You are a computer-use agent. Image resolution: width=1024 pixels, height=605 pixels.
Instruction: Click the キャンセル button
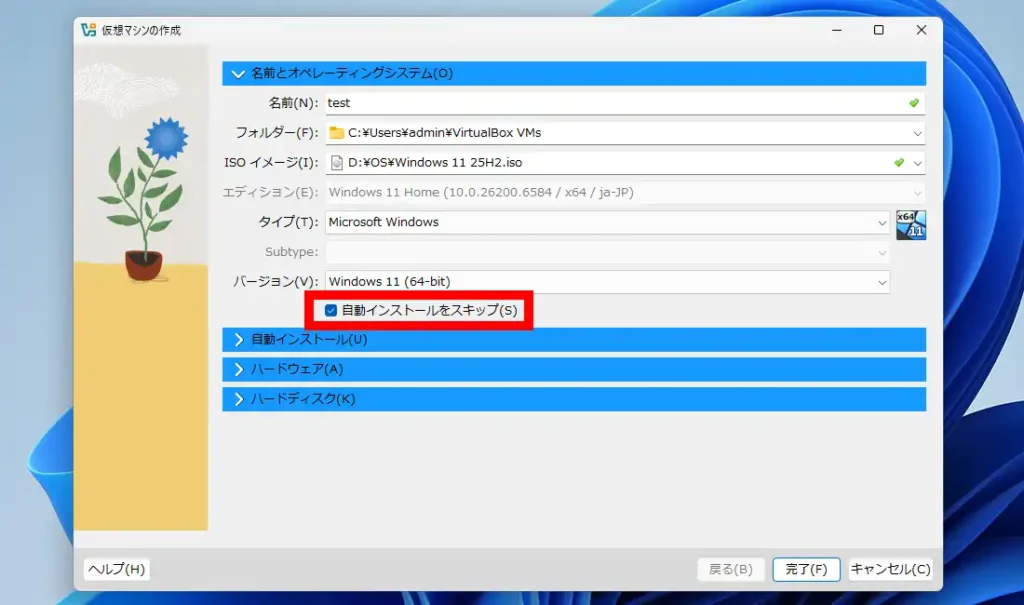[890, 569]
